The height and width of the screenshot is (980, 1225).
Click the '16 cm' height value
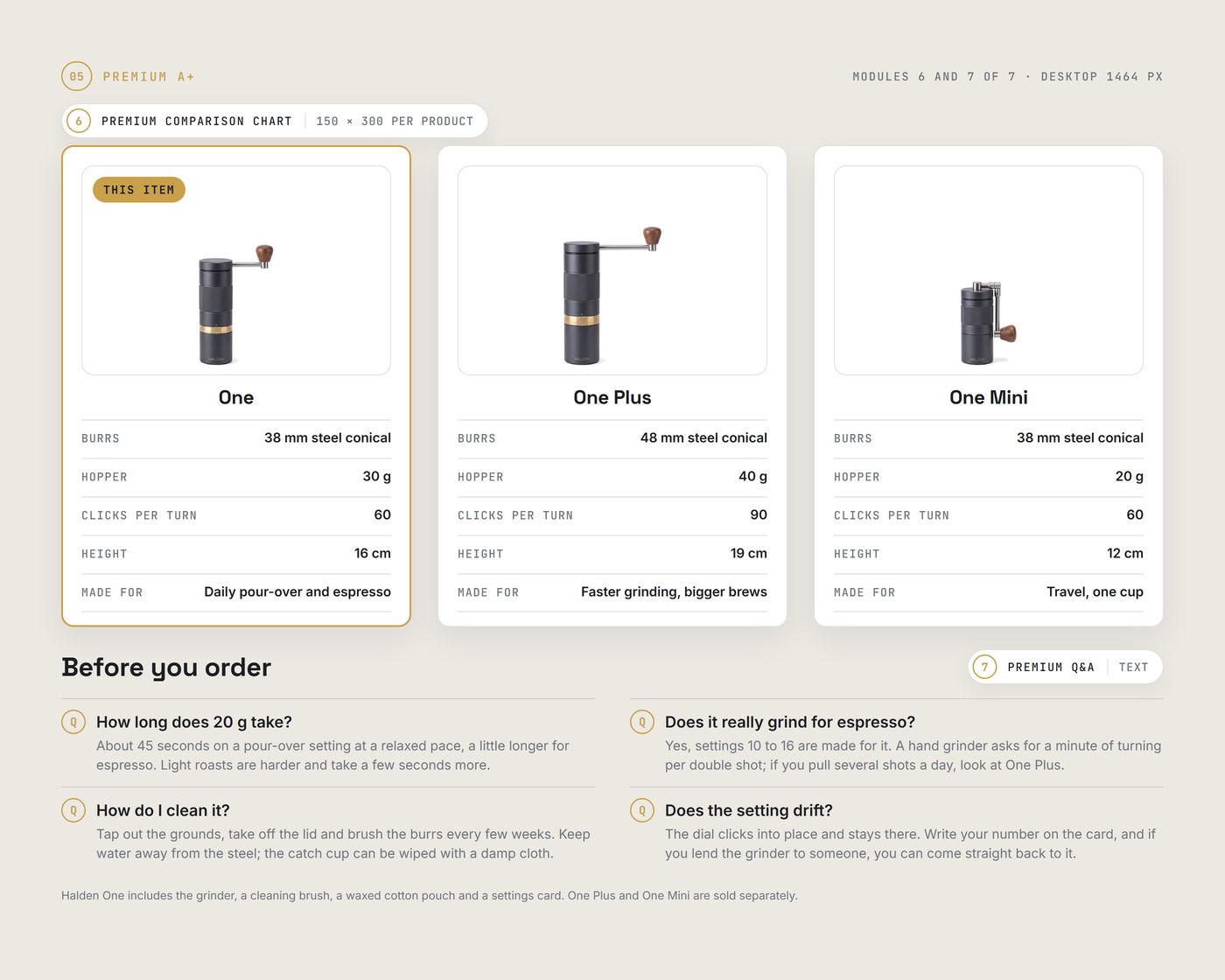click(x=373, y=553)
